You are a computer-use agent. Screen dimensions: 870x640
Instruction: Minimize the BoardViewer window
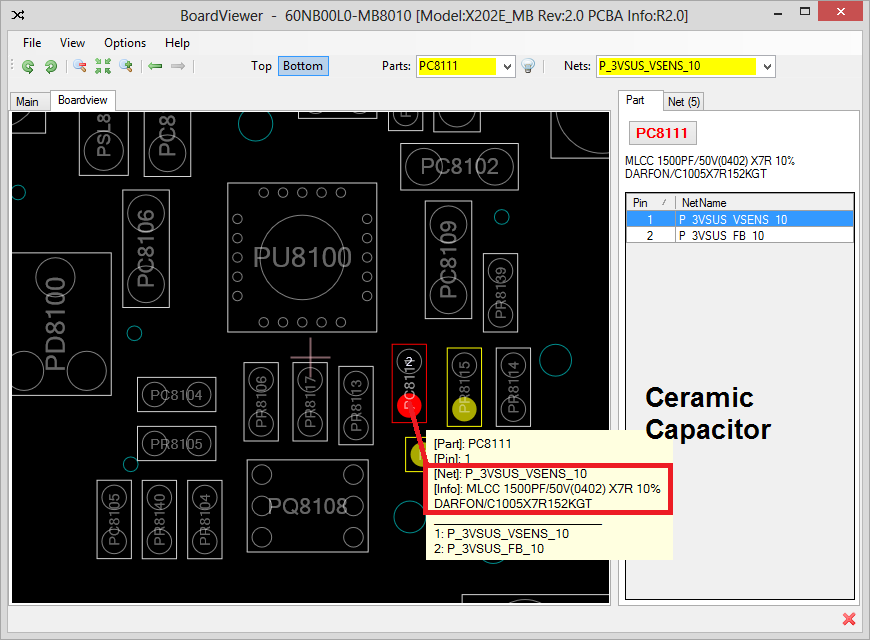pyautogui.click(x=778, y=13)
